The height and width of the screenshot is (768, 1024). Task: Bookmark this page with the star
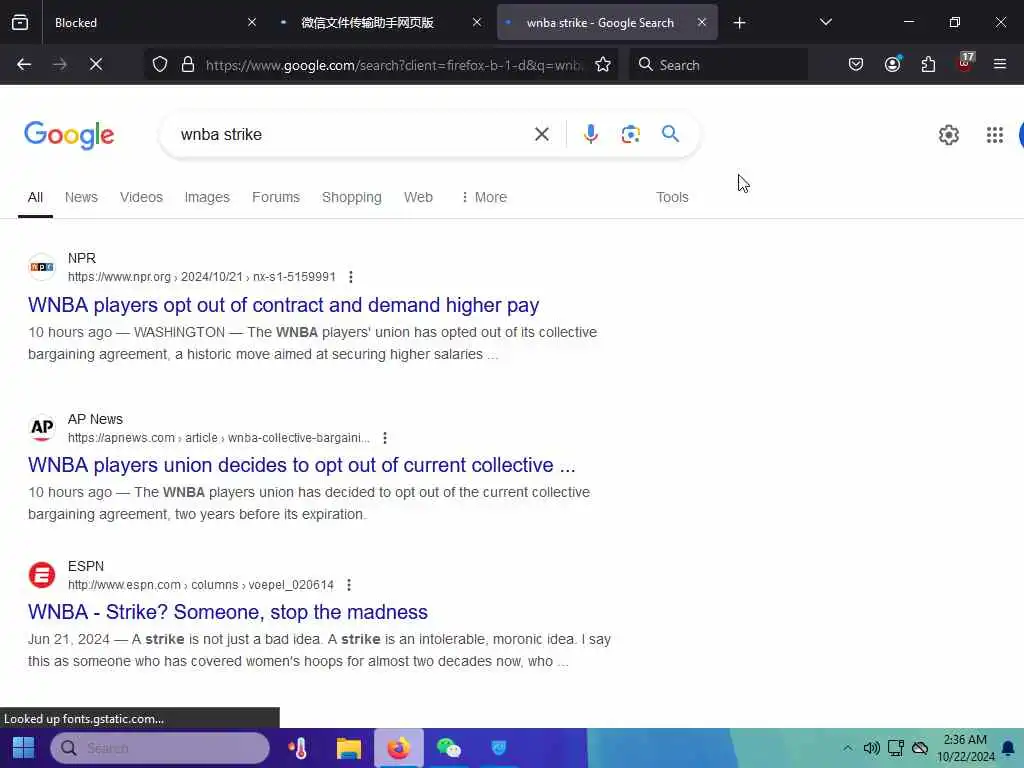(603, 64)
